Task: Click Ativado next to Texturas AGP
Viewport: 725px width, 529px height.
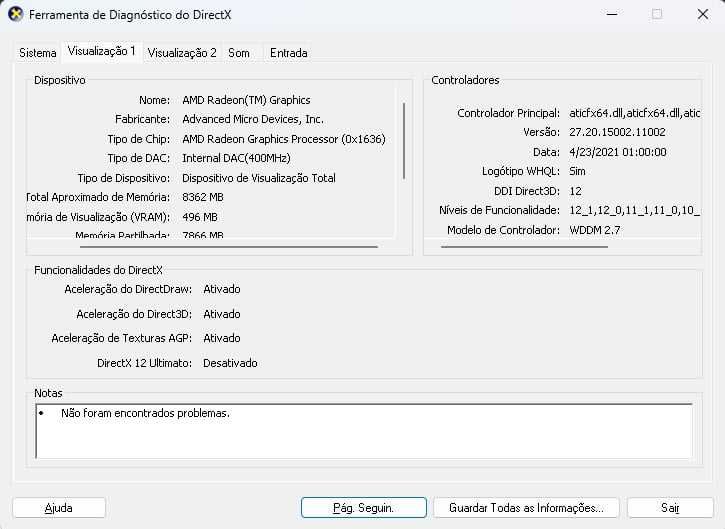Action: coord(222,338)
